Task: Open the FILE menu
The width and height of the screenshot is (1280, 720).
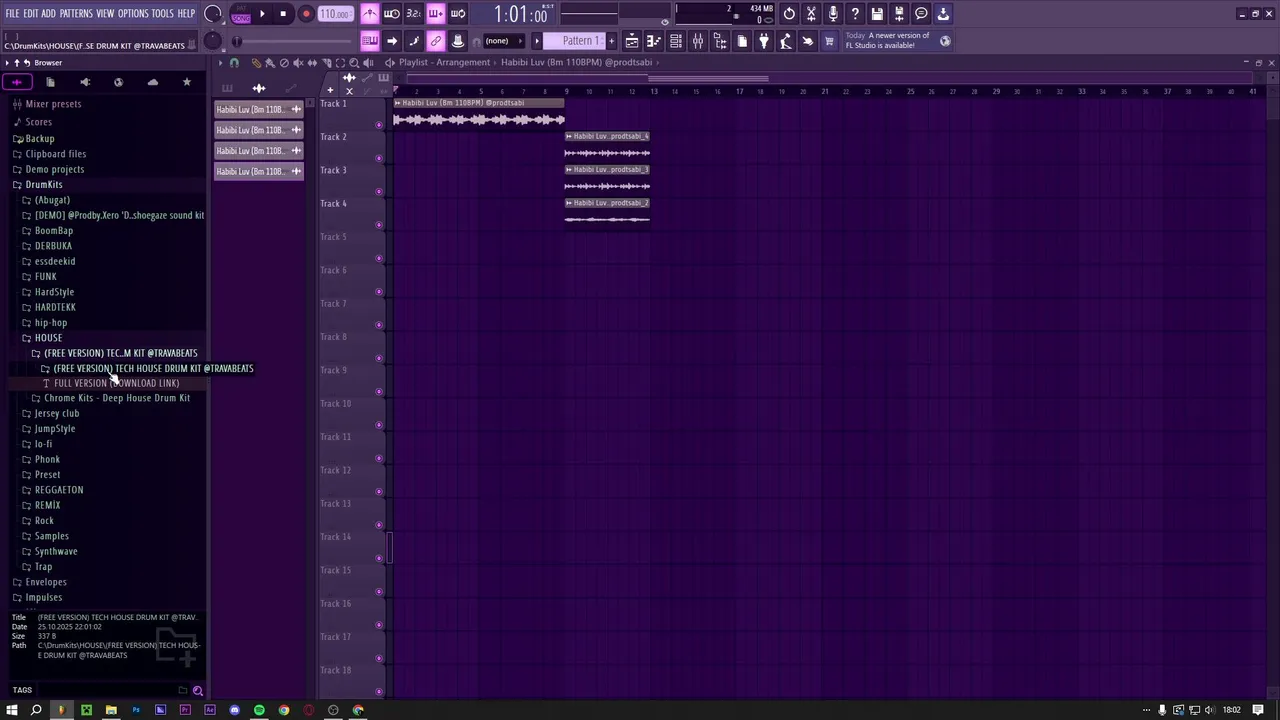Action: coord(12,14)
